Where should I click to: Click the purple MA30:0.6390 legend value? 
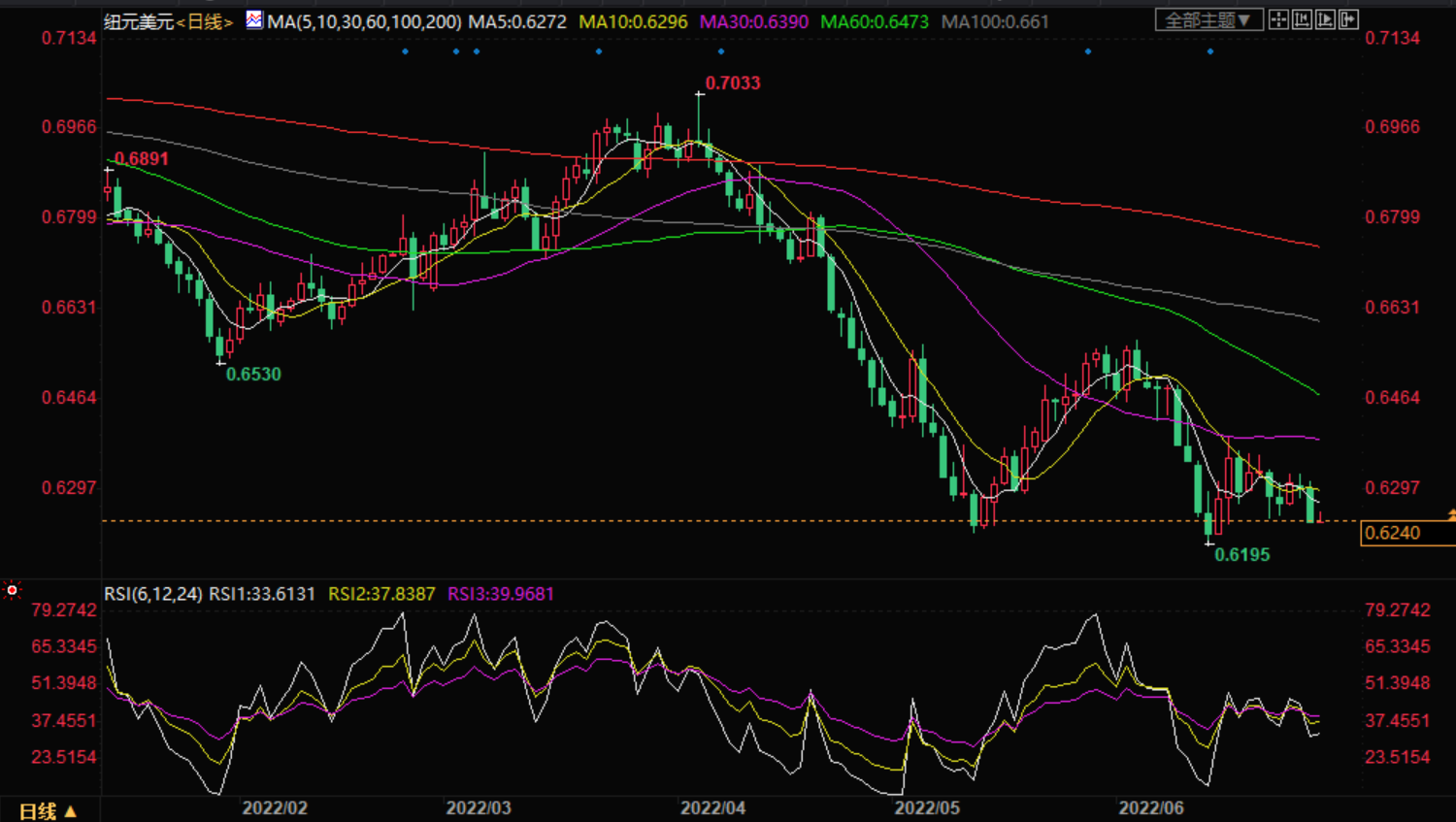click(753, 21)
